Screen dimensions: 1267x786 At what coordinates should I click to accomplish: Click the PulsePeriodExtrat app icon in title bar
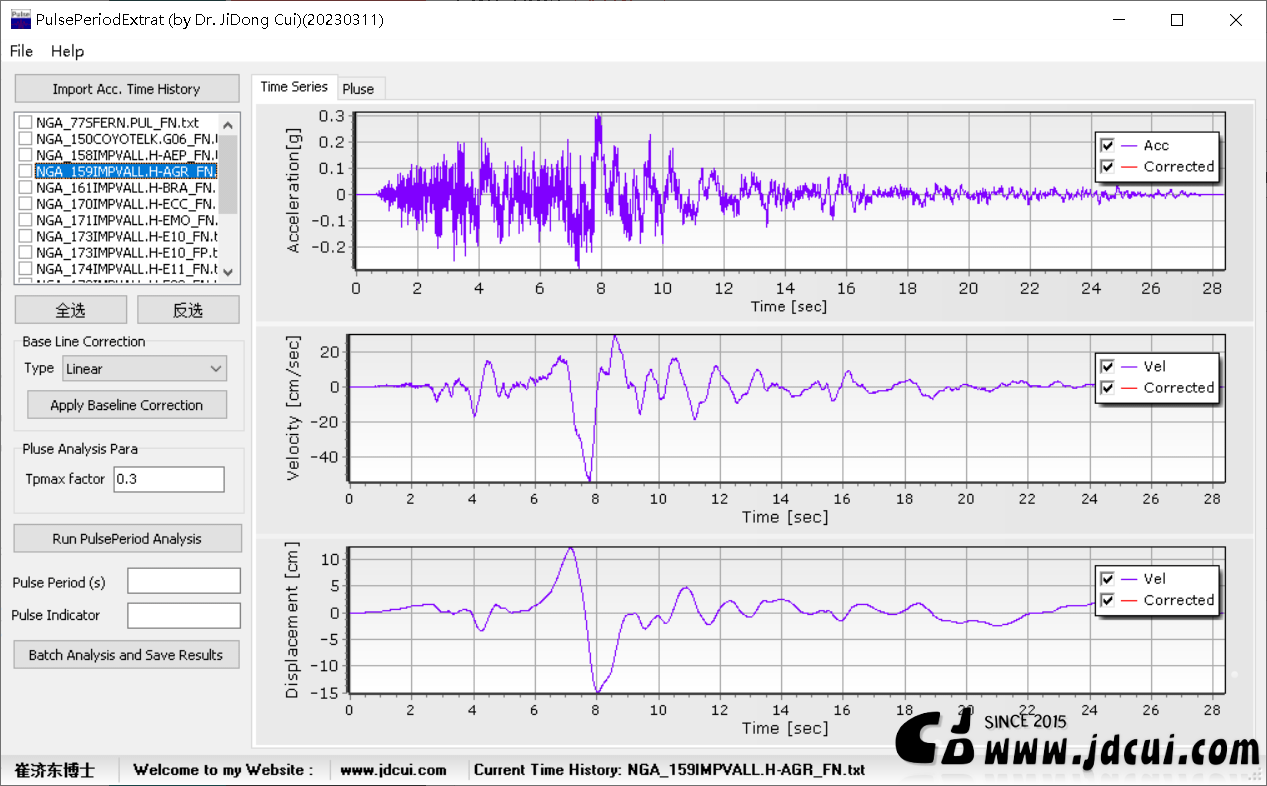19,19
